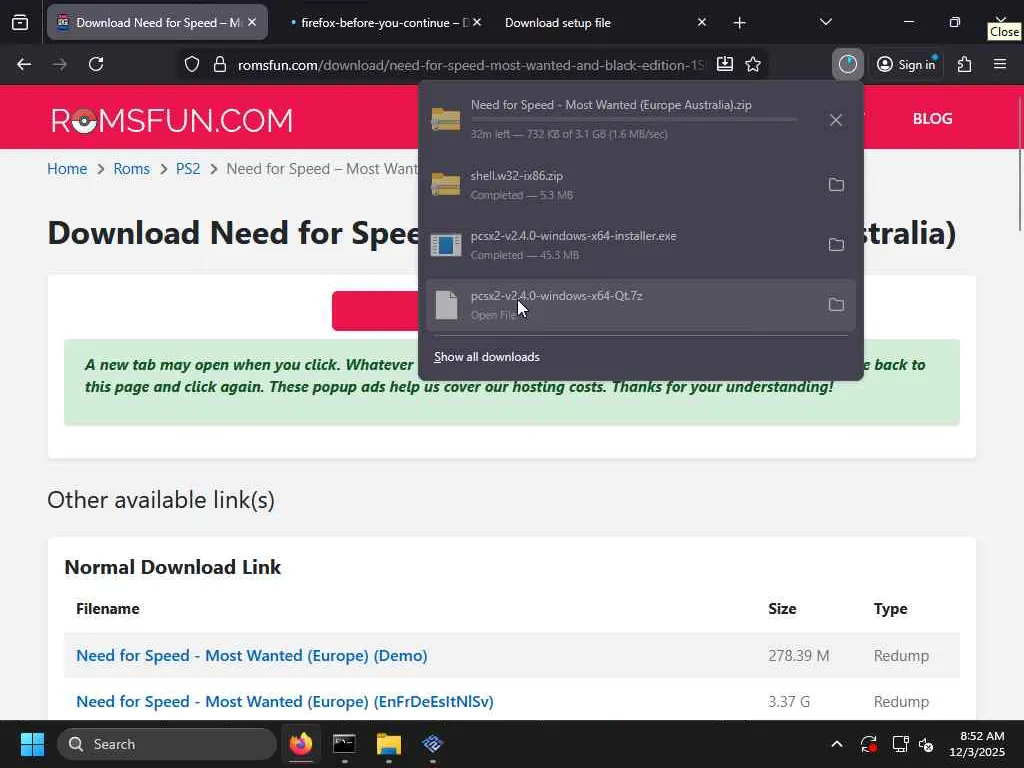Open Firefox from the taskbar
This screenshot has height=768, width=1024.
point(301,744)
